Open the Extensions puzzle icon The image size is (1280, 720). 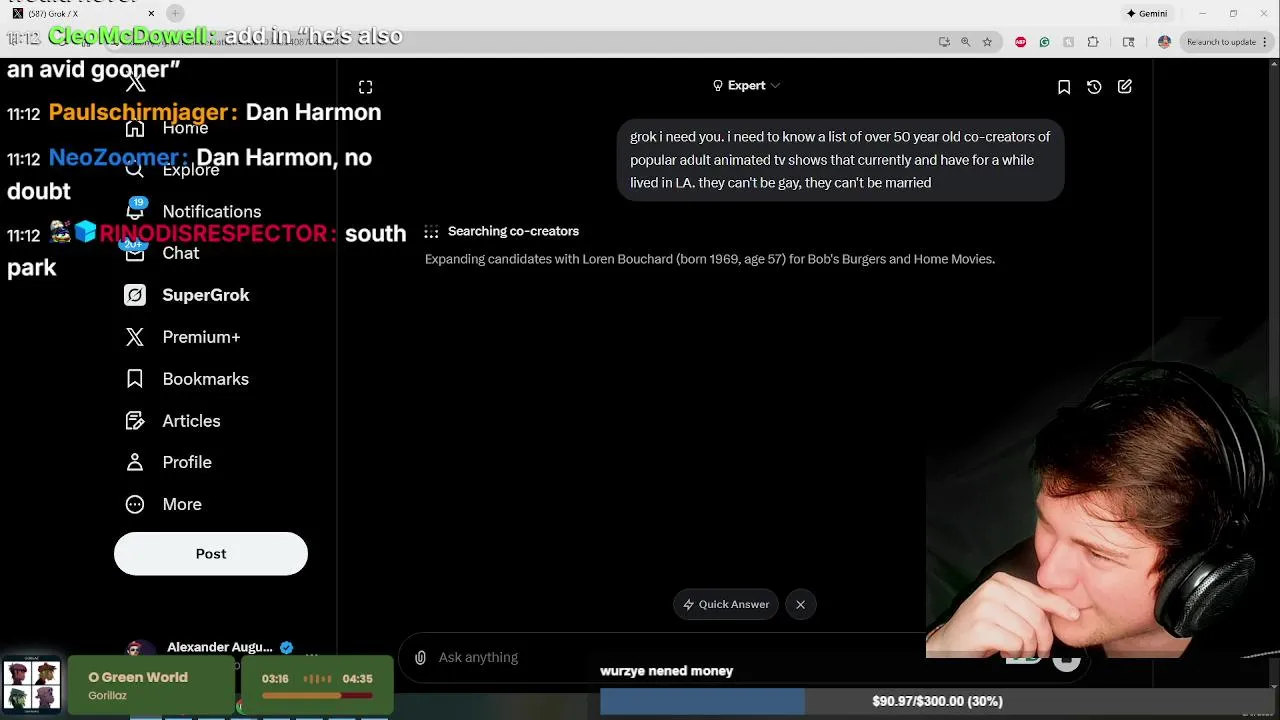point(1092,42)
